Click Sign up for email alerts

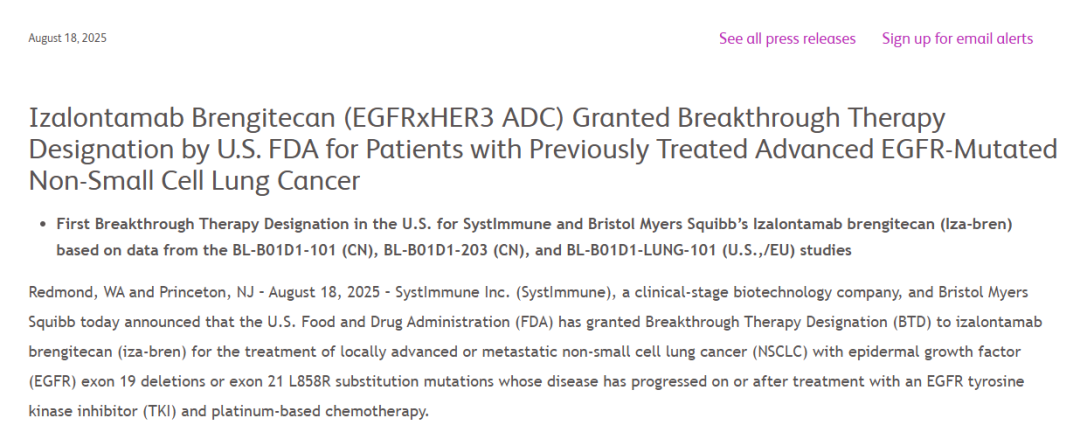957,39
